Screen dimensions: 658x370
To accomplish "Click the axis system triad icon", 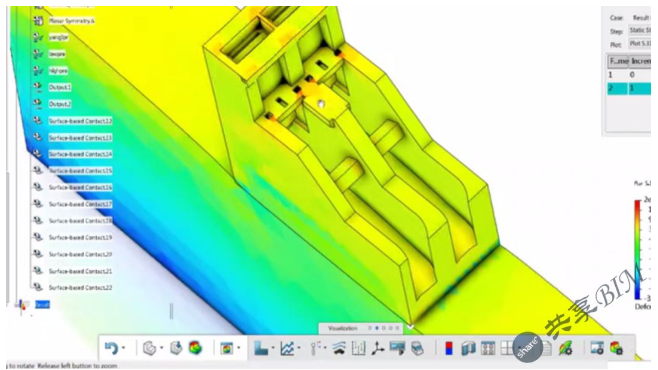I will coord(378,348).
